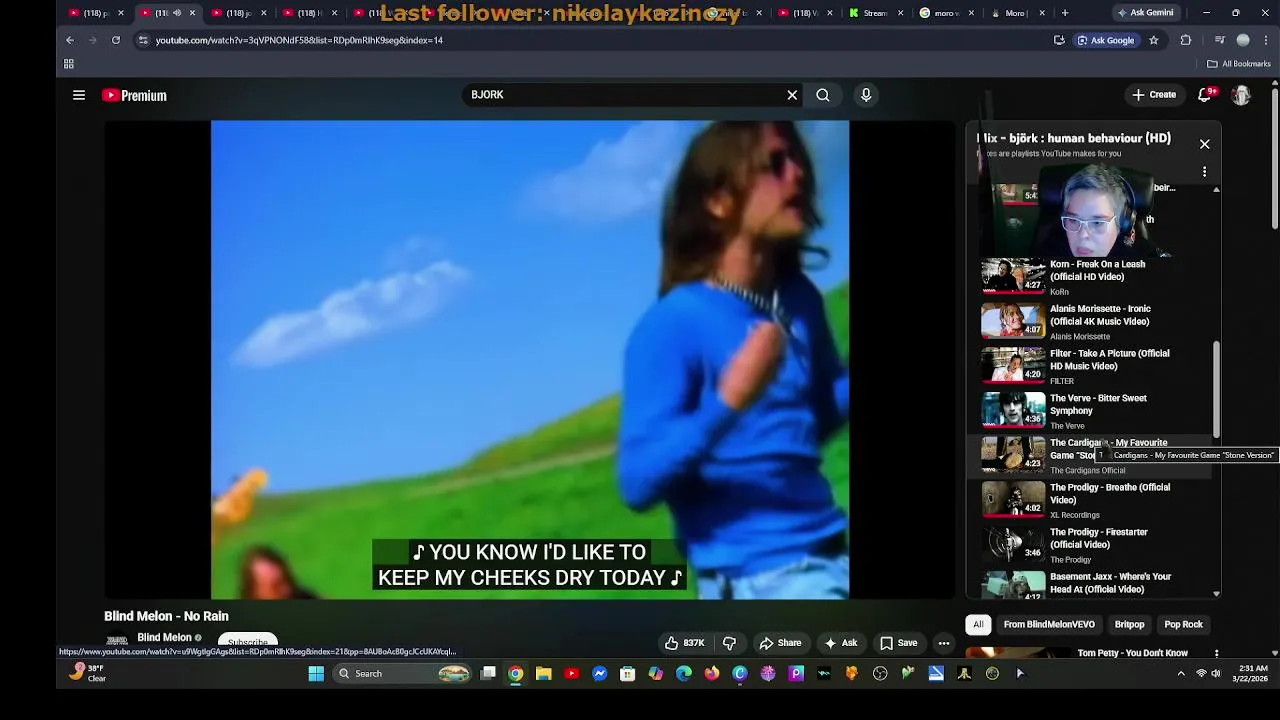Screen dimensions: 1280x720
Task: Select the Britpop filter chip
Action: (x=1130, y=624)
